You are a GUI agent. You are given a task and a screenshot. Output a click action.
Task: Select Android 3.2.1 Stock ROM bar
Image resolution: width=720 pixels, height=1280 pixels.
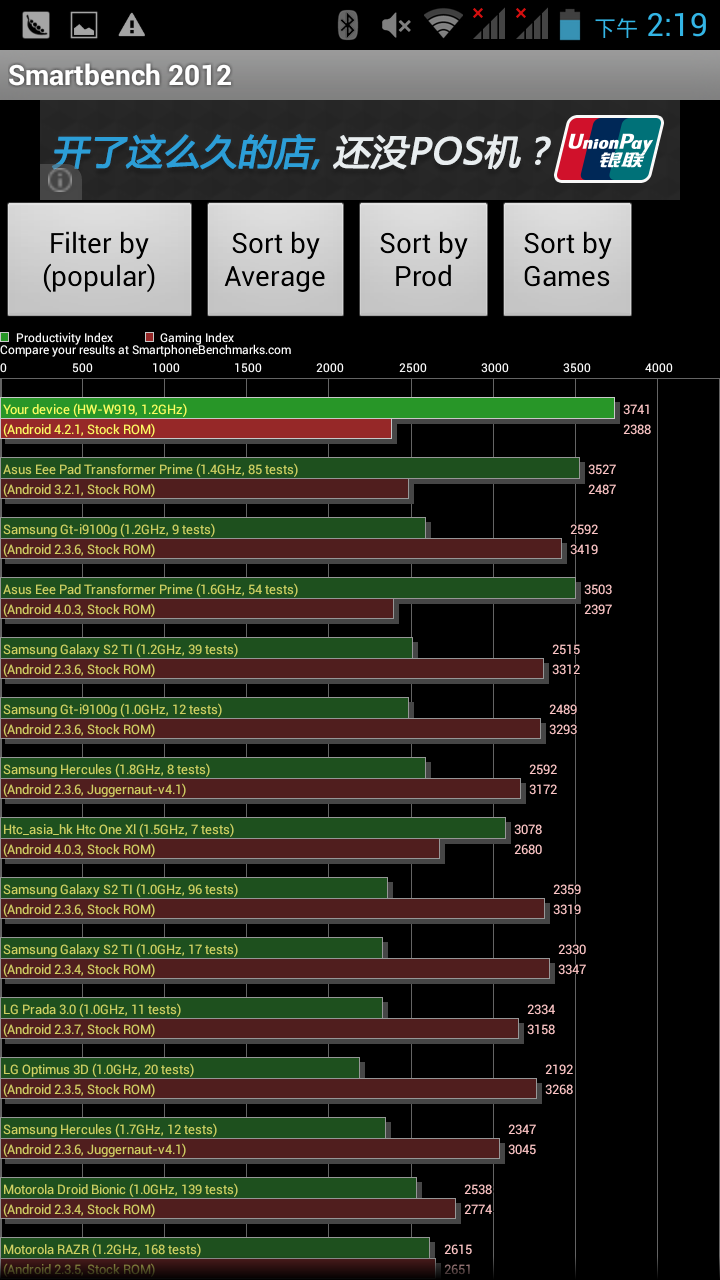click(205, 489)
